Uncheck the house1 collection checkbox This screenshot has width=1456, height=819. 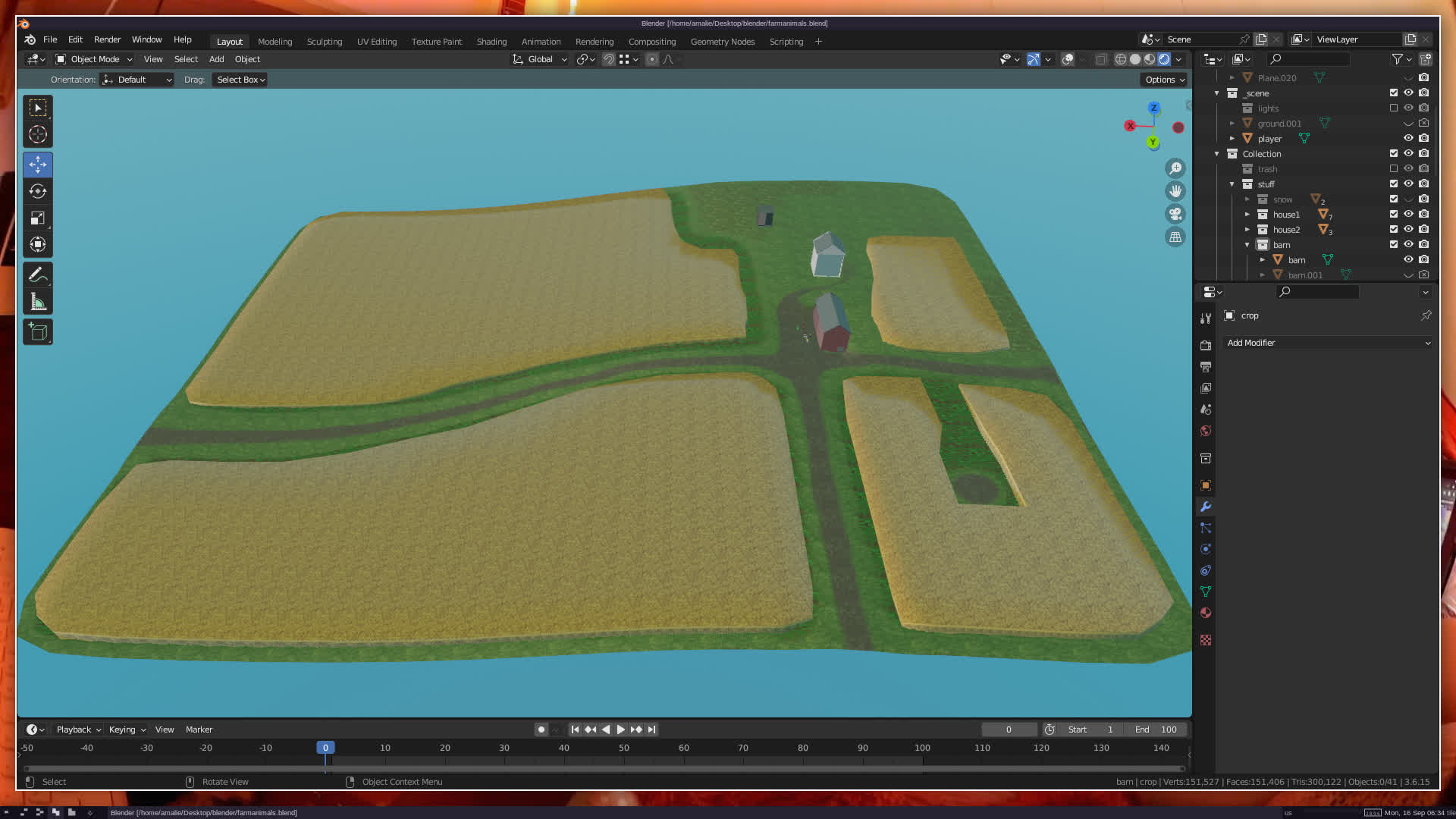click(1393, 215)
